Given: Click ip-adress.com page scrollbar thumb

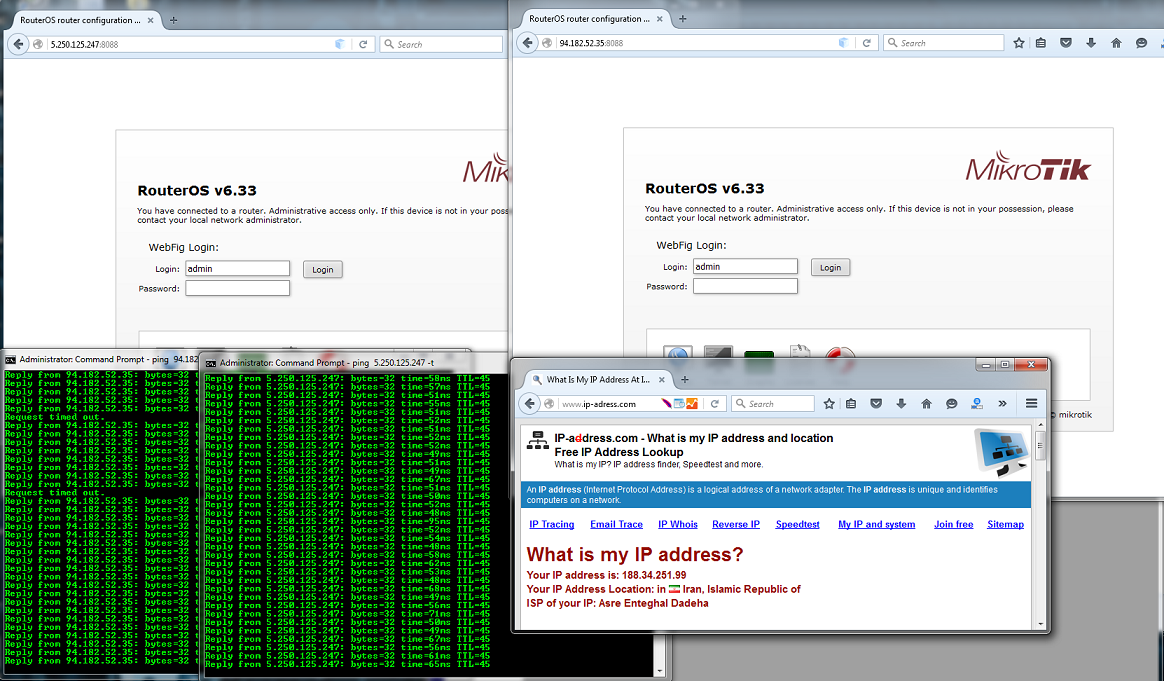Looking at the screenshot, I should [x=1040, y=446].
